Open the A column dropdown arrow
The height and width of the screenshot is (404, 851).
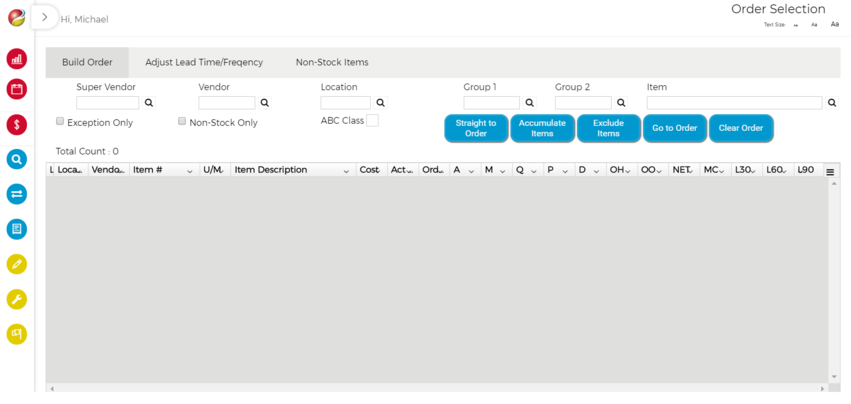[471, 171]
